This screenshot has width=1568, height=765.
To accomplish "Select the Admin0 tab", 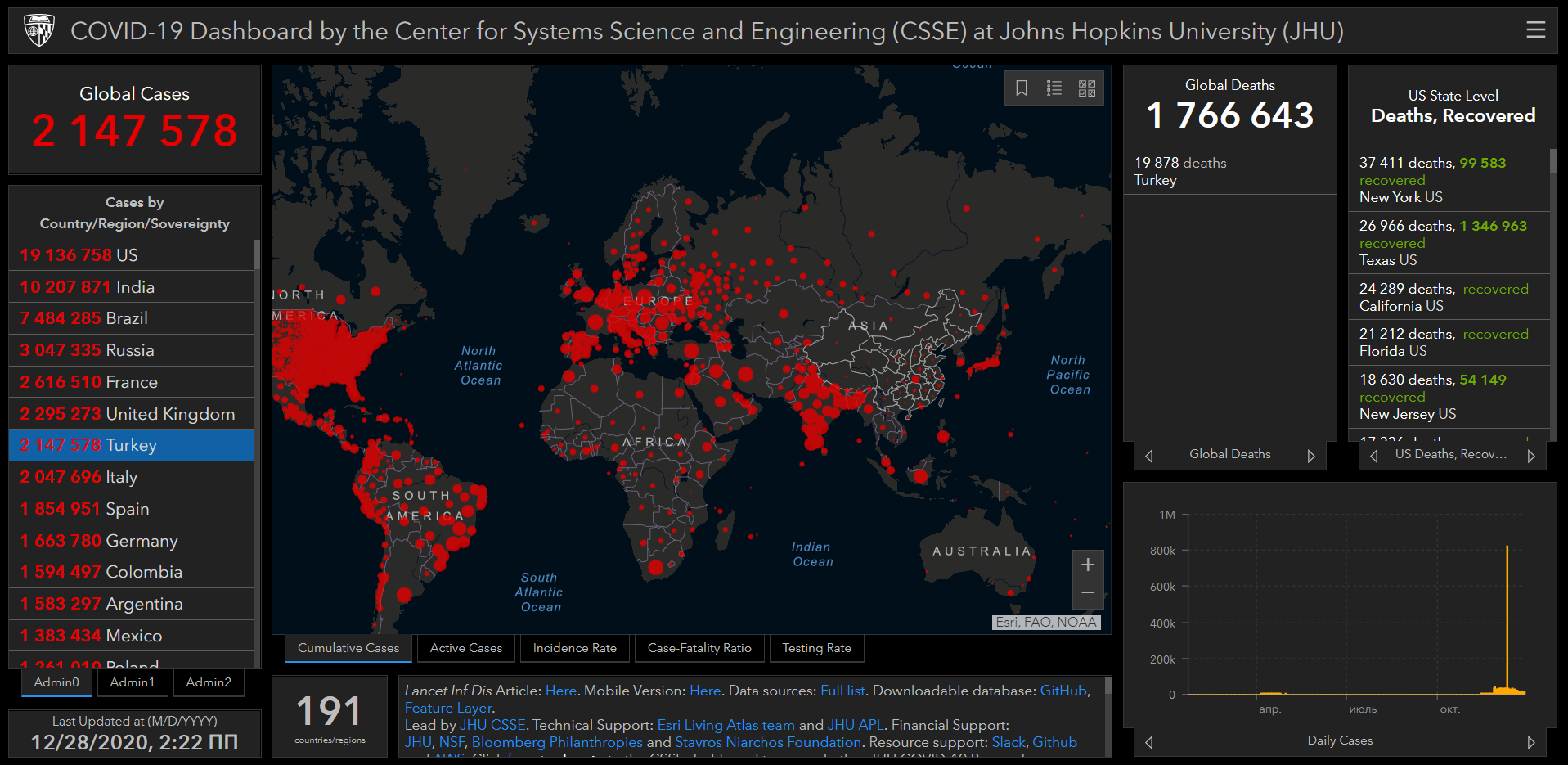I will pyautogui.click(x=56, y=682).
